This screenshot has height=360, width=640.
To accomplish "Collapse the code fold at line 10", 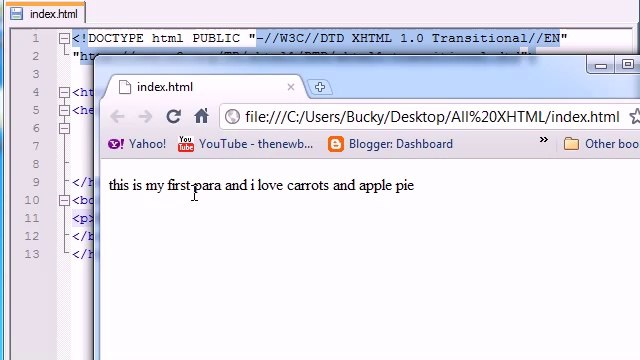I will (64, 200).
